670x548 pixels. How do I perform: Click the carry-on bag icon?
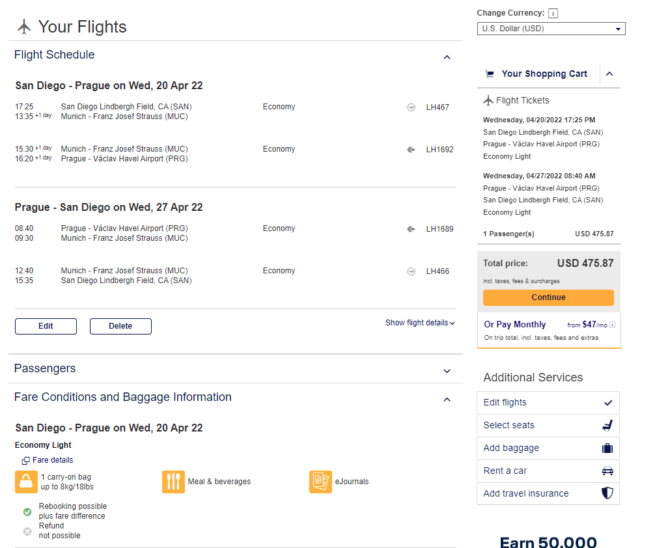click(26, 482)
